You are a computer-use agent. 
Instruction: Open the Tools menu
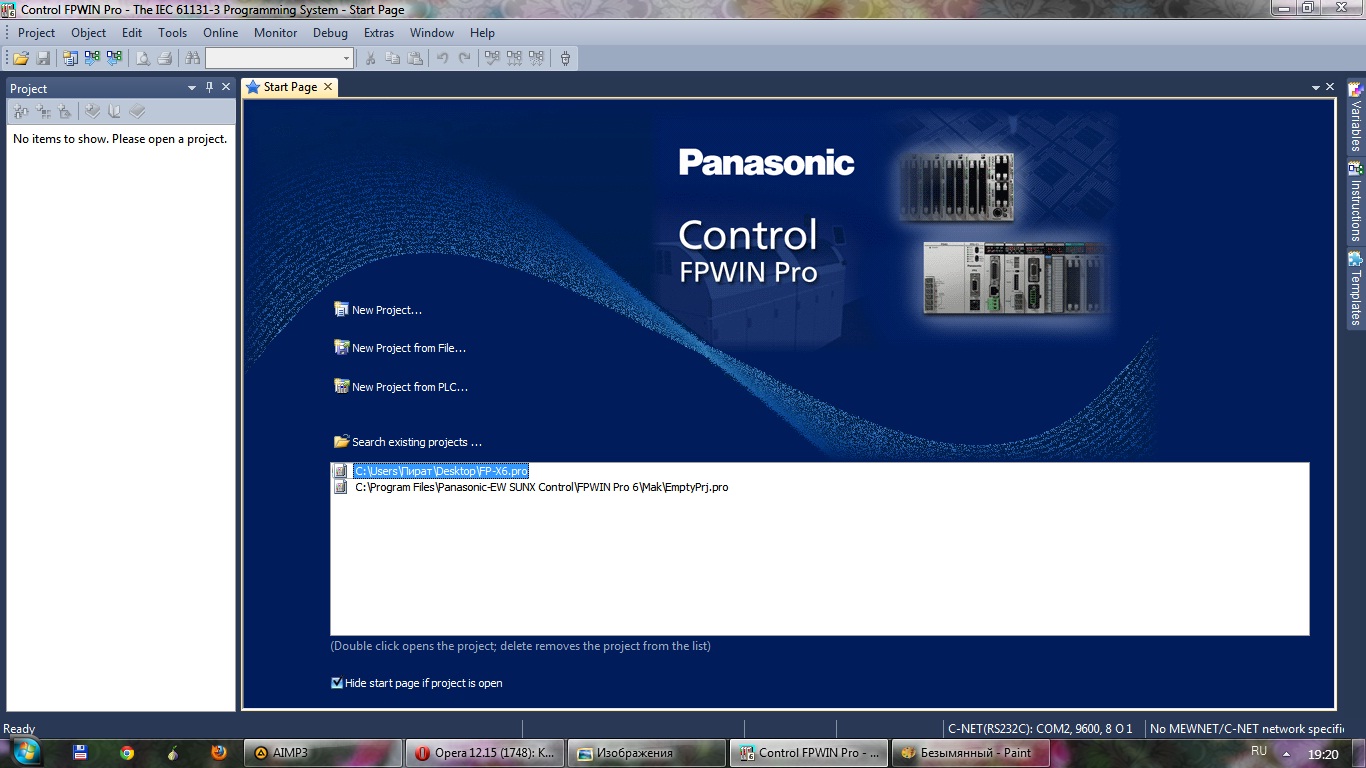[172, 32]
